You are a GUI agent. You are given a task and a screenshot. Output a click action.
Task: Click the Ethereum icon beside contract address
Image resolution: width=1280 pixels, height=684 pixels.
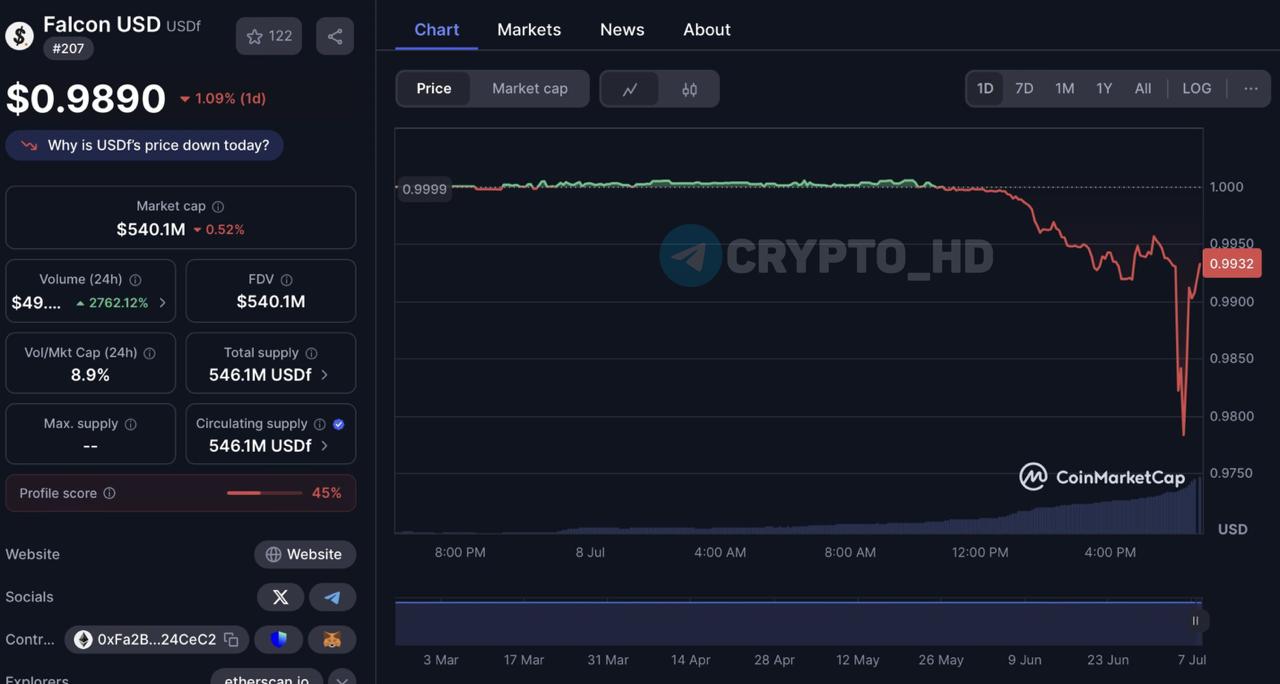click(83, 639)
